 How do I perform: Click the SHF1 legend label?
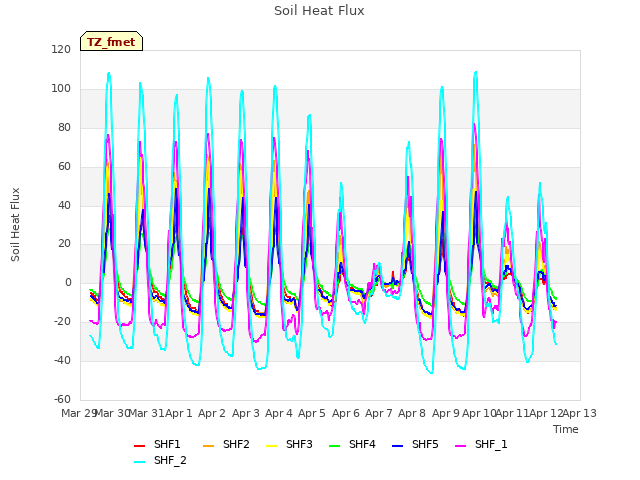coord(167,444)
